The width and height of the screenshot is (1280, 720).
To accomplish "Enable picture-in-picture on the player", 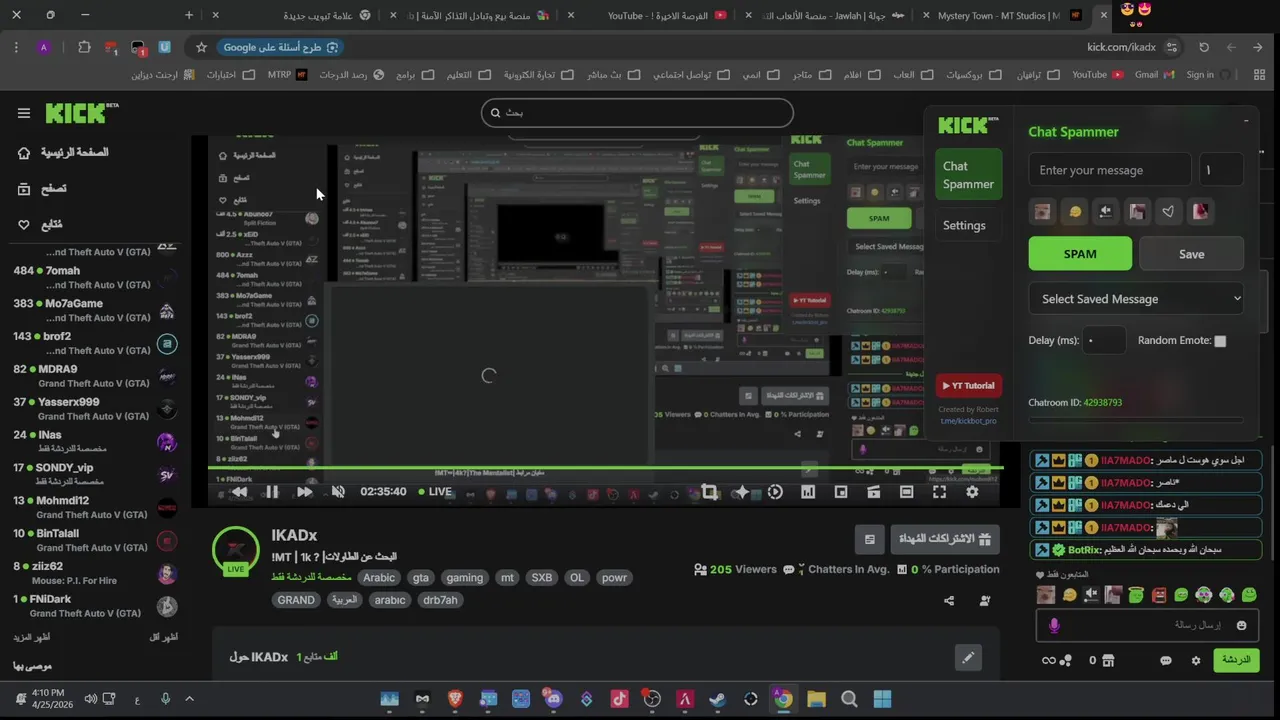I will [x=841, y=492].
